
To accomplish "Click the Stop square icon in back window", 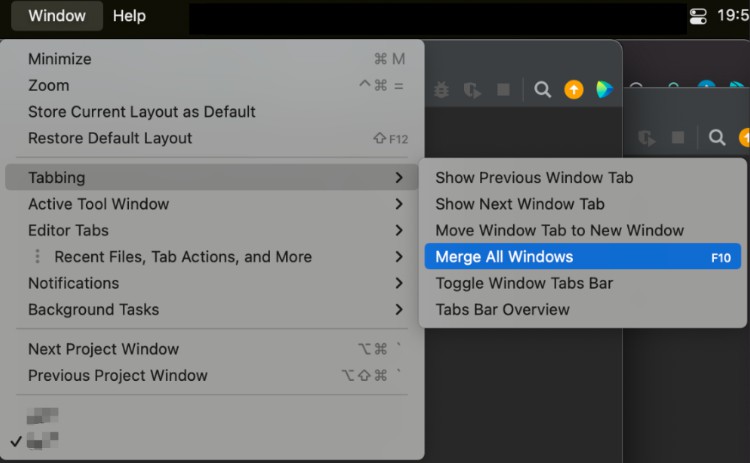I will pyautogui.click(x=678, y=138).
